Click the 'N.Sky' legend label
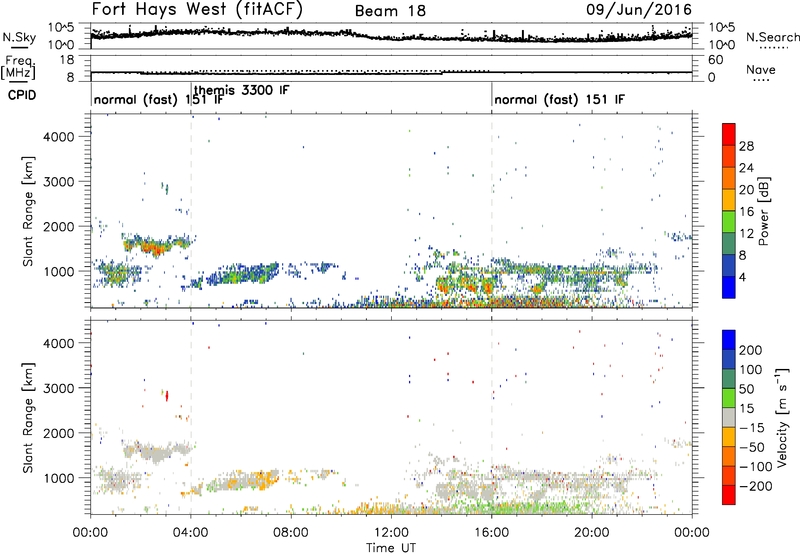The image size is (800, 554). point(19,37)
